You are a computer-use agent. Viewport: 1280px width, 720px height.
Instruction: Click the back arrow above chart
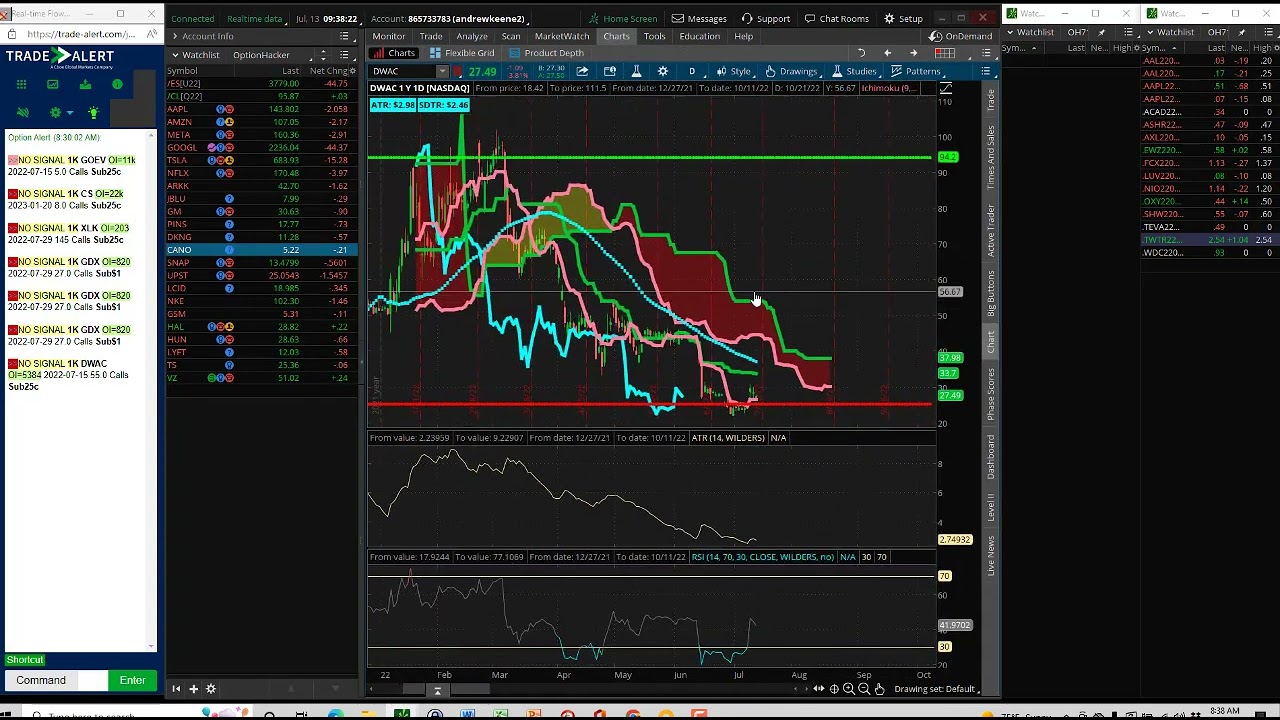point(887,53)
